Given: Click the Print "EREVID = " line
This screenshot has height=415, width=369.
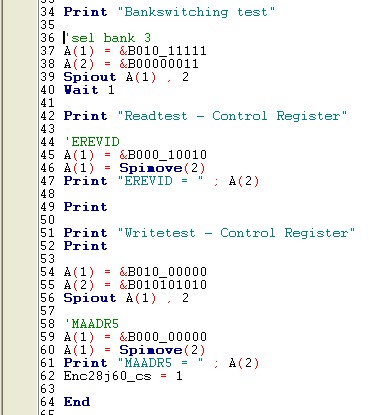Looking at the screenshot, I should 161,181.
